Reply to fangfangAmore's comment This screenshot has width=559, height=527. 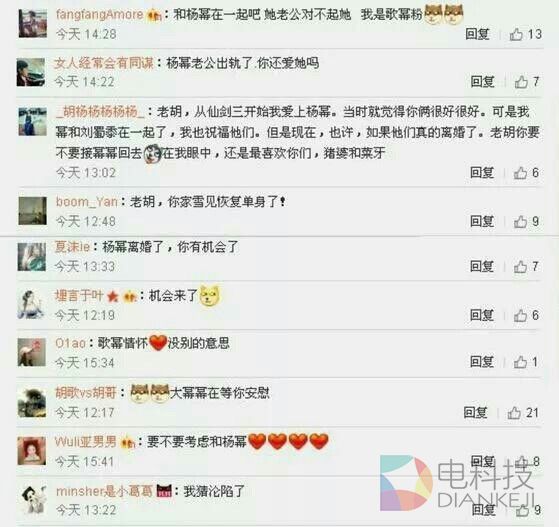(477, 34)
